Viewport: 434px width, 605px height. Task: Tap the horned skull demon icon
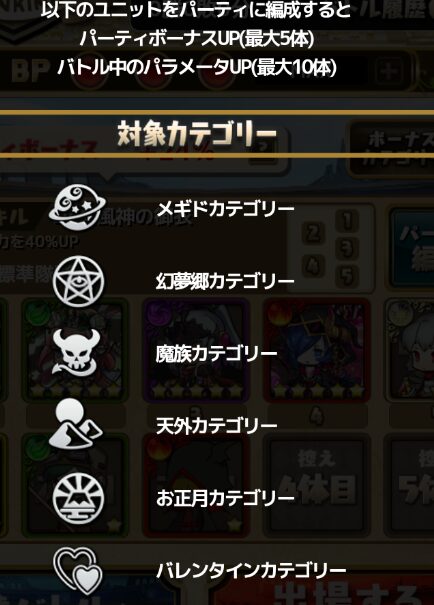[x=78, y=353]
